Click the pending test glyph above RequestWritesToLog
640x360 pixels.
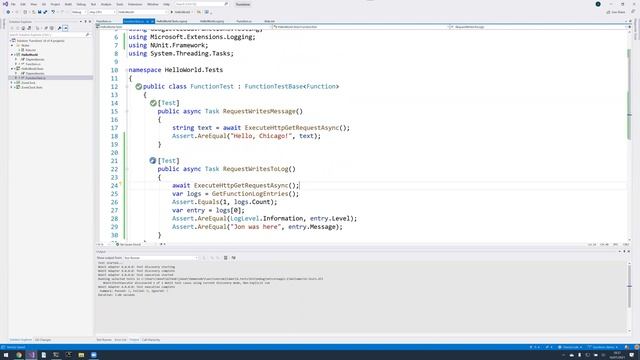153,160
